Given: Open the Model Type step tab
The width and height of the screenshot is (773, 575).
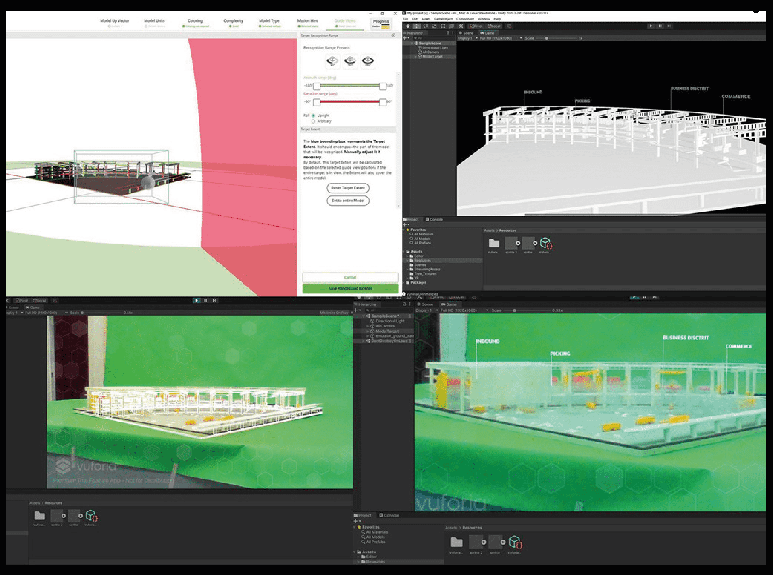Looking at the screenshot, I should point(269,22).
